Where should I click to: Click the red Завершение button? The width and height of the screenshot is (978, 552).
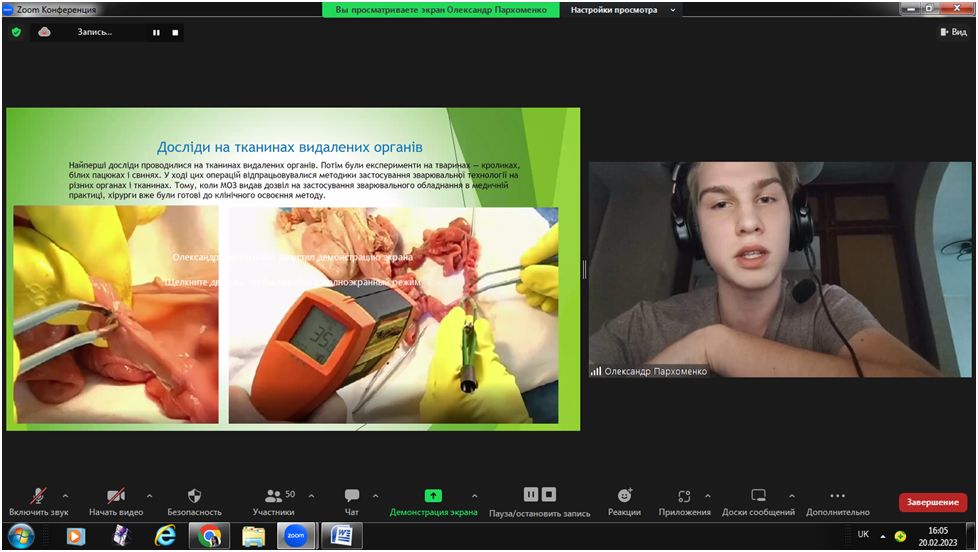pos(932,502)
